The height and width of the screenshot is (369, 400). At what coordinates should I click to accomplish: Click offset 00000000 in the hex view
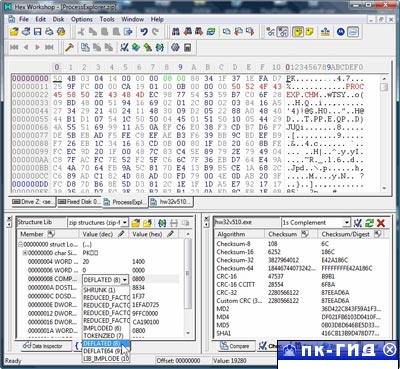30,78
